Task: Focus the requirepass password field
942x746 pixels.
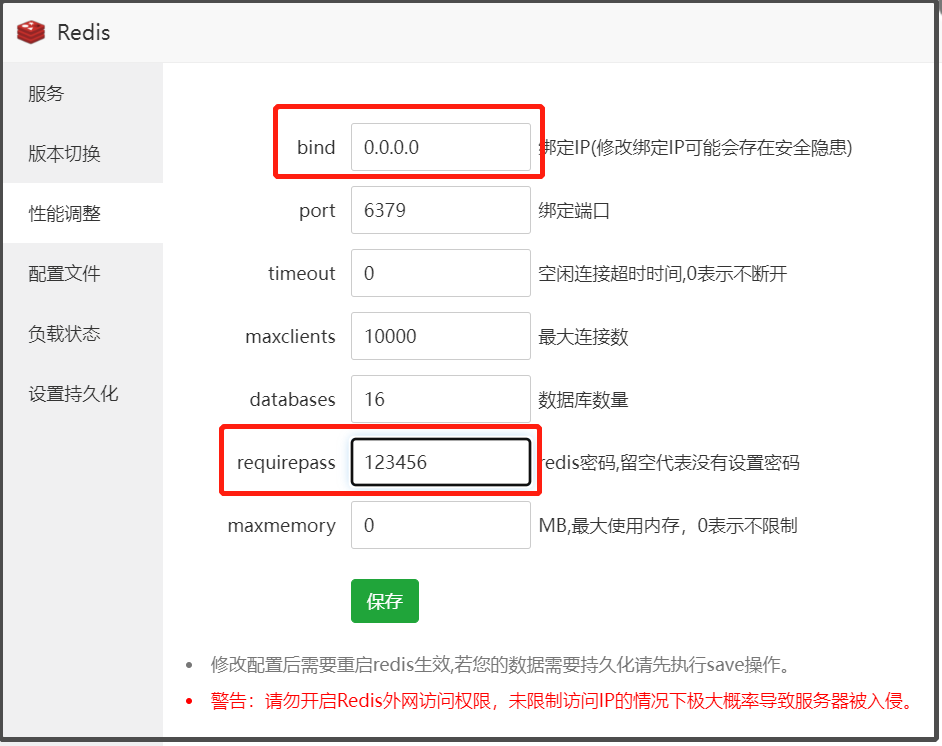Action: point(440,462)
